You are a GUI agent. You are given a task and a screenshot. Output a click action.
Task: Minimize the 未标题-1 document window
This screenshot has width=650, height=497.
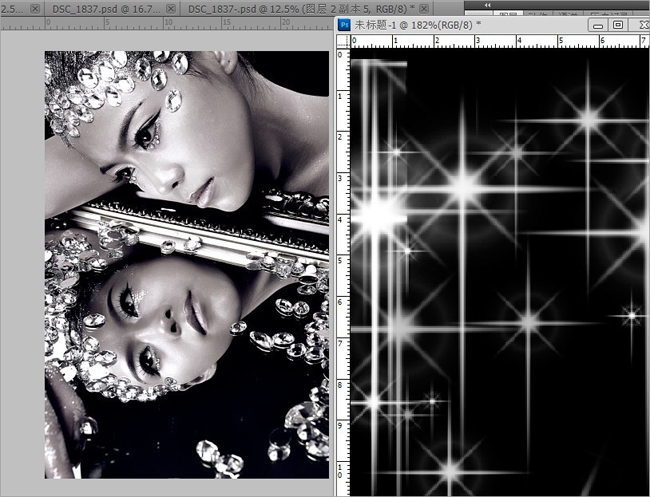pos(598,24)
